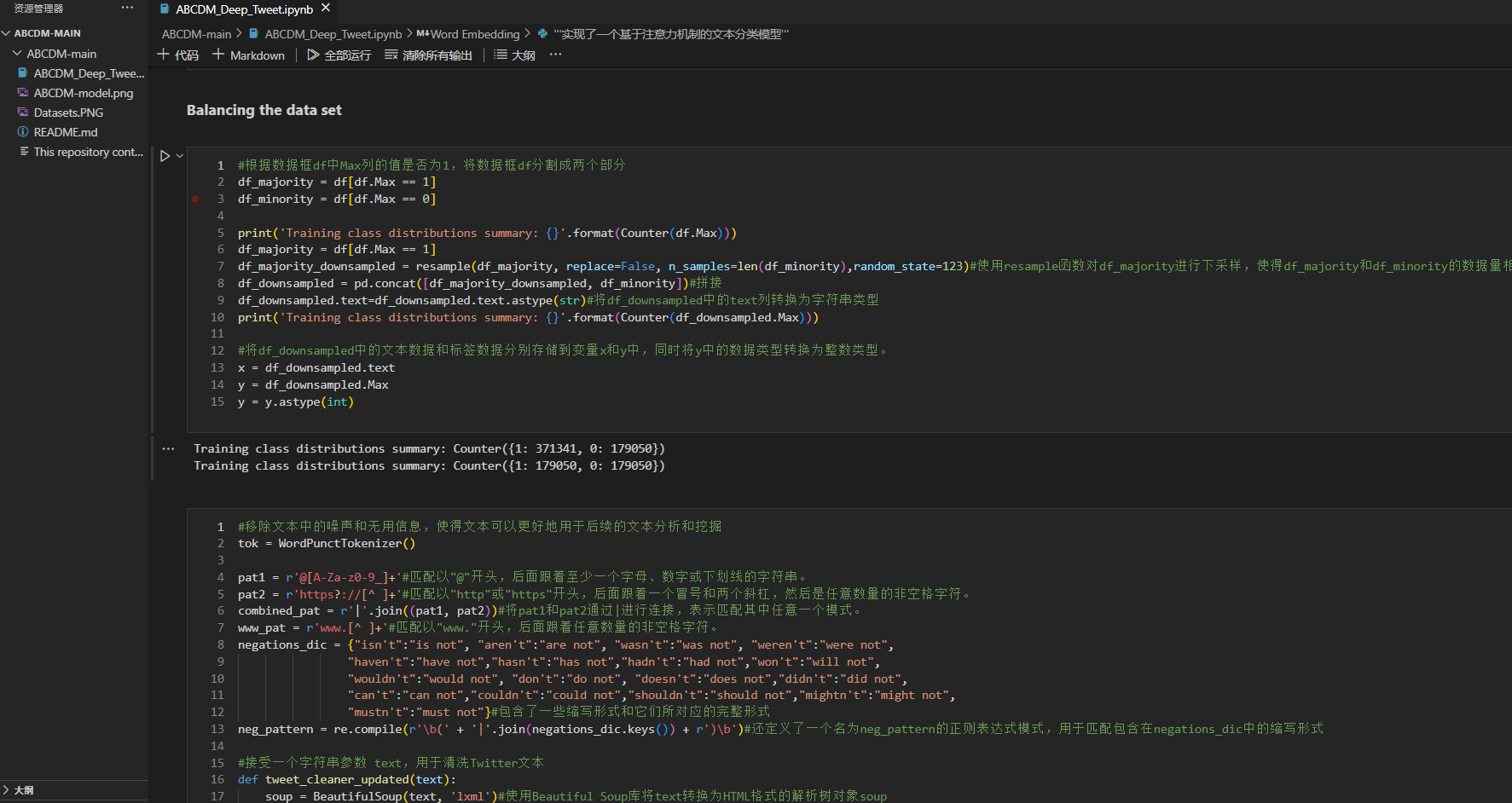Click the ABCDM-model.png image icon
1512x803 pixels.
click(23, 93)
